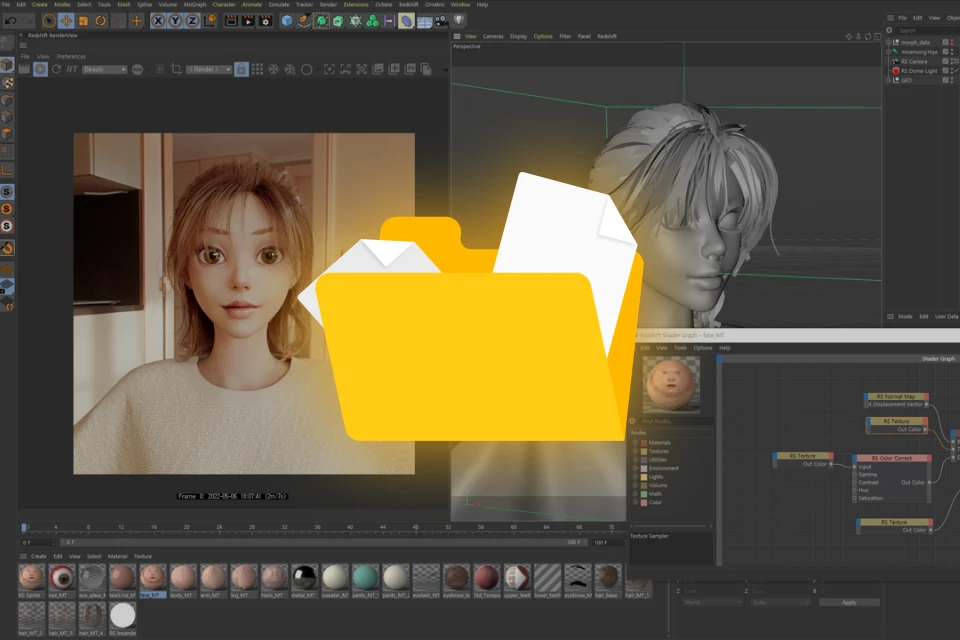Select RS Dome Light object

[918, 71]
